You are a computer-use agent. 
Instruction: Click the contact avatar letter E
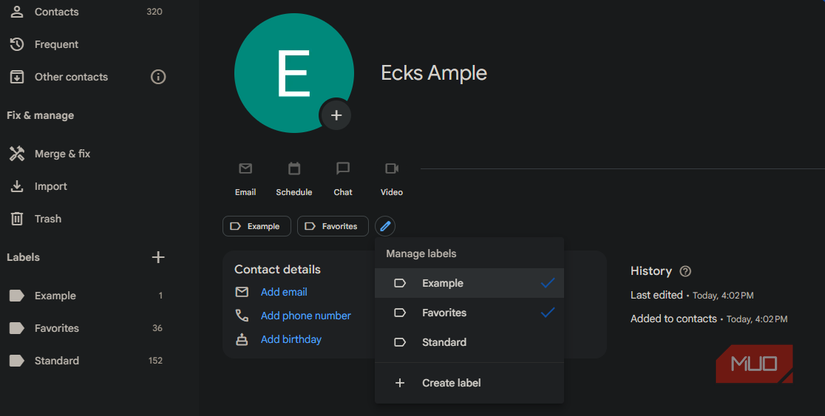point(292,74)
